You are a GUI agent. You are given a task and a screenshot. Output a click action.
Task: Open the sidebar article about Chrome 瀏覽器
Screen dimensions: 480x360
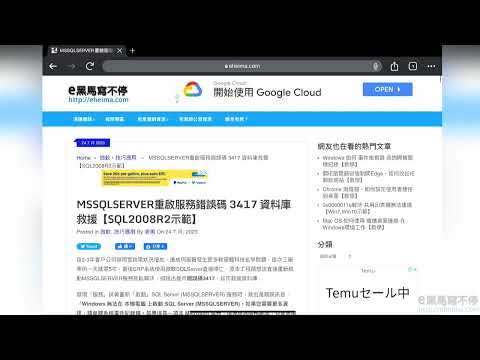(x=367, y=192)
